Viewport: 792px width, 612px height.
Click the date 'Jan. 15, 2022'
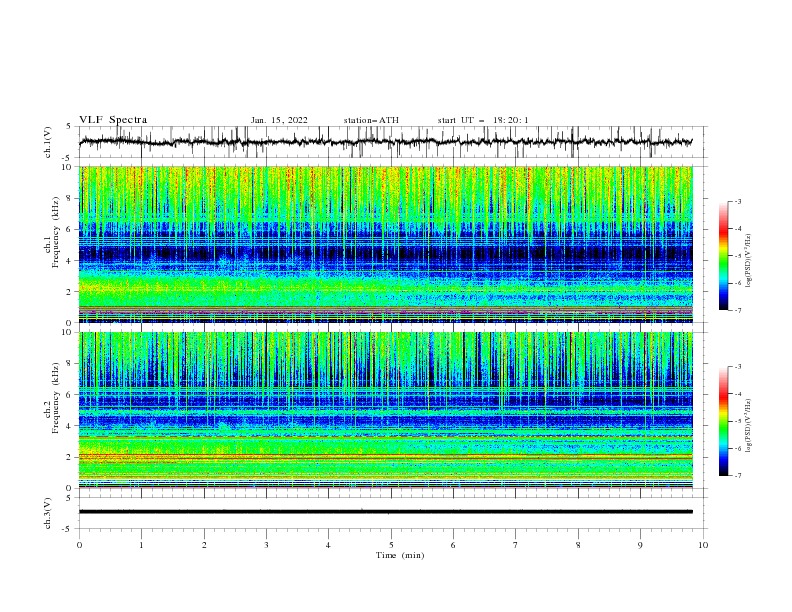(279, 120)
